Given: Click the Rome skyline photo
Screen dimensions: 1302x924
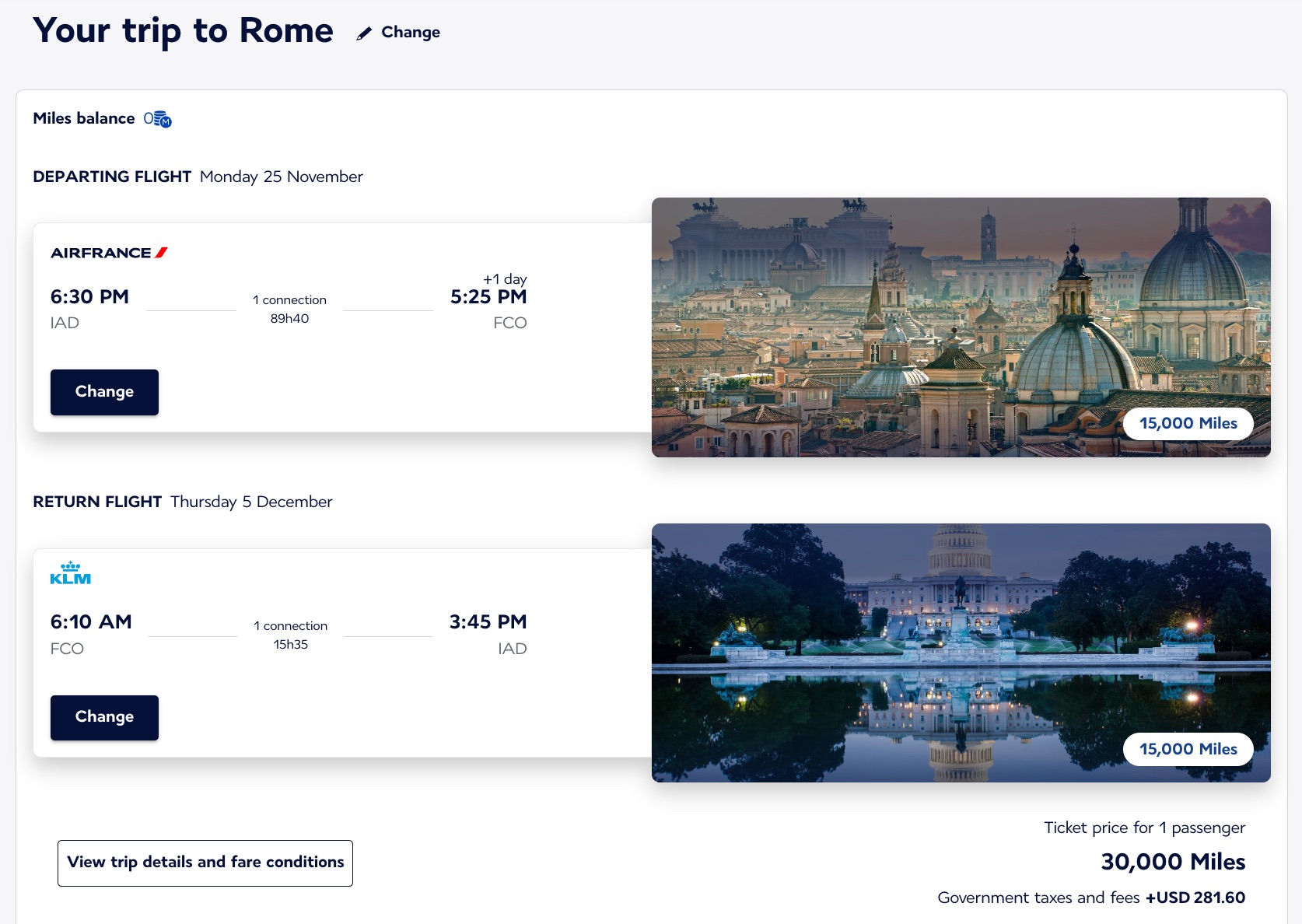Looking at the screenshot, I should coord(887,311).
